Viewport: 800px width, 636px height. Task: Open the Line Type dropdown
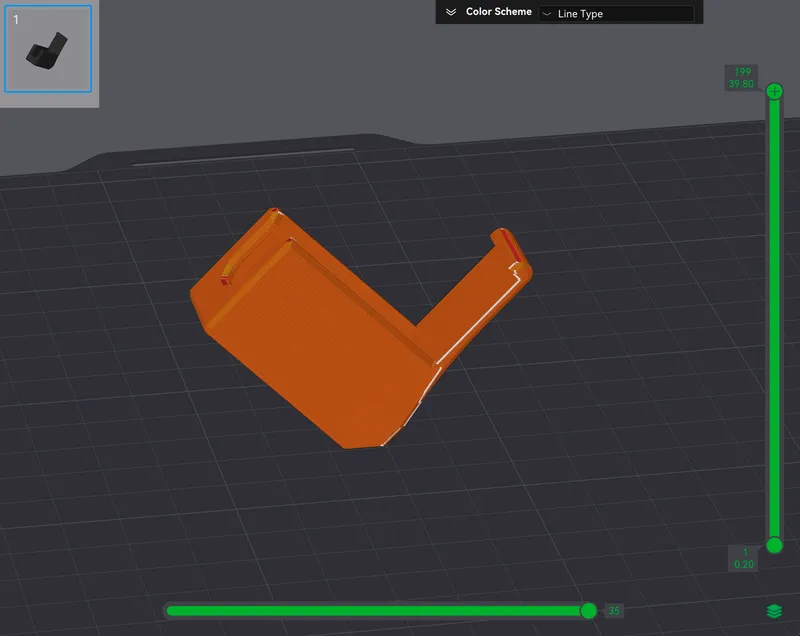(616, 14)
